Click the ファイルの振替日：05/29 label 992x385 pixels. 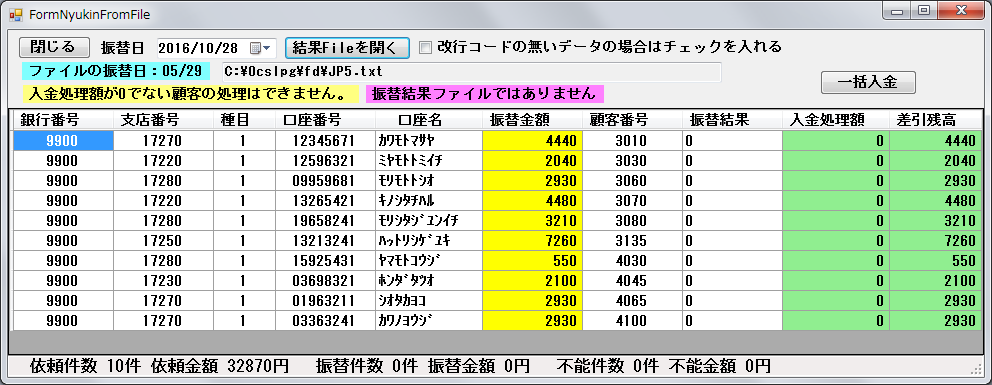pos(115,71)
